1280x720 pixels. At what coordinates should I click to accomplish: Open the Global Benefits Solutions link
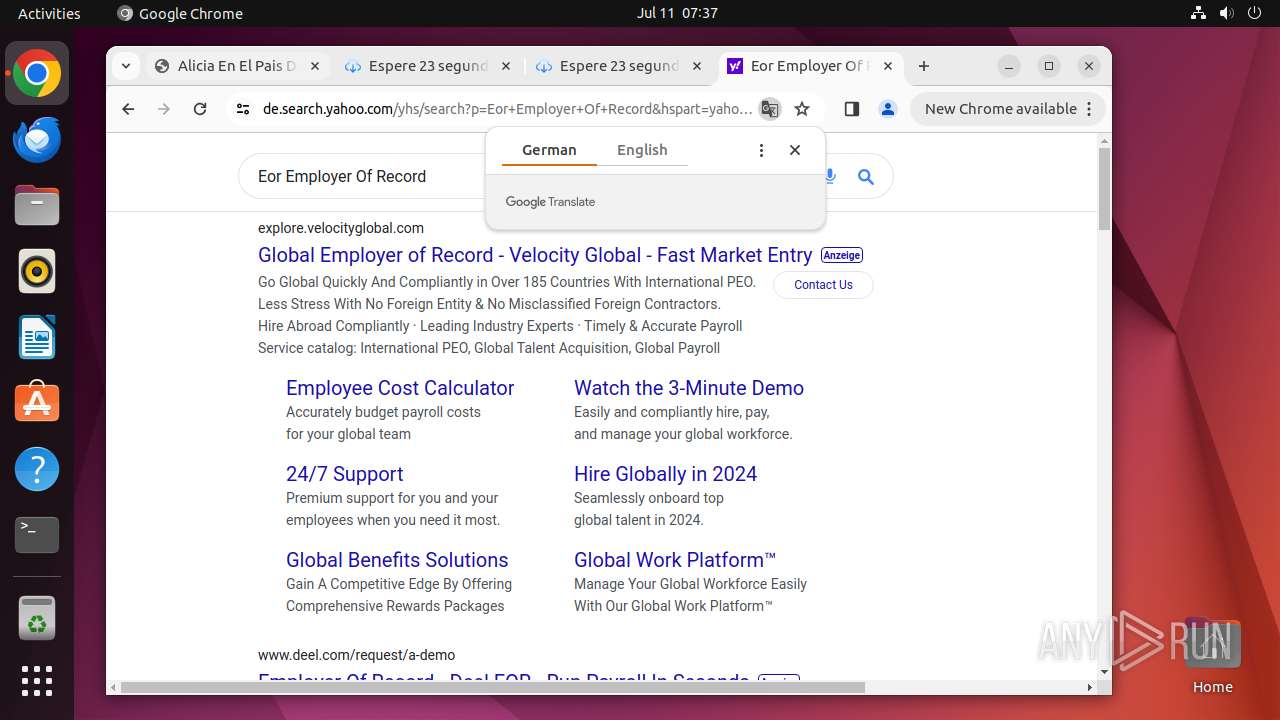(x=397, y=560)
